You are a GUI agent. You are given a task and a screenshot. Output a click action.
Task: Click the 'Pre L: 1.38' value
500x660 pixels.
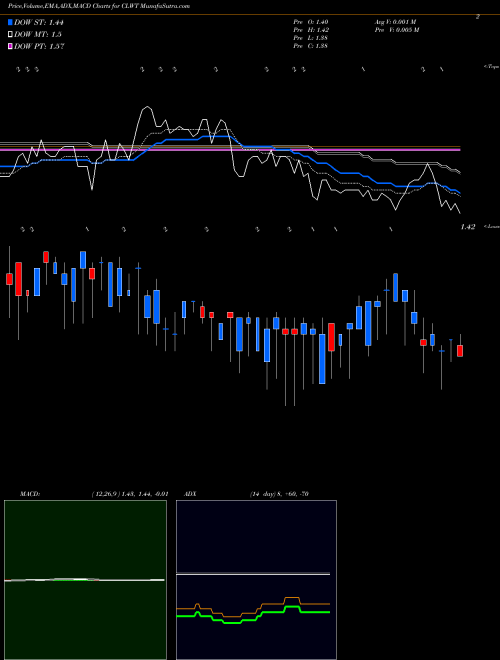coord(311,37)
